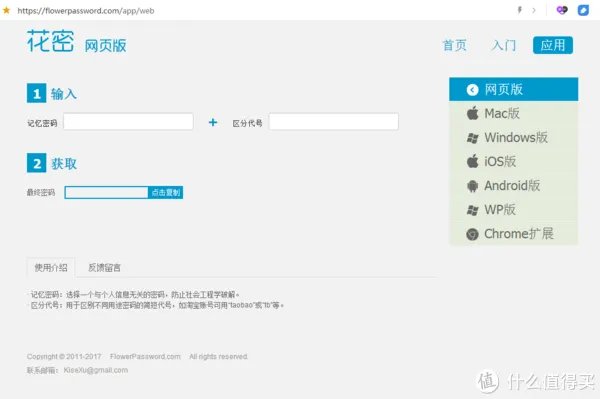Open the 入门 navigation item

point(504,46)
